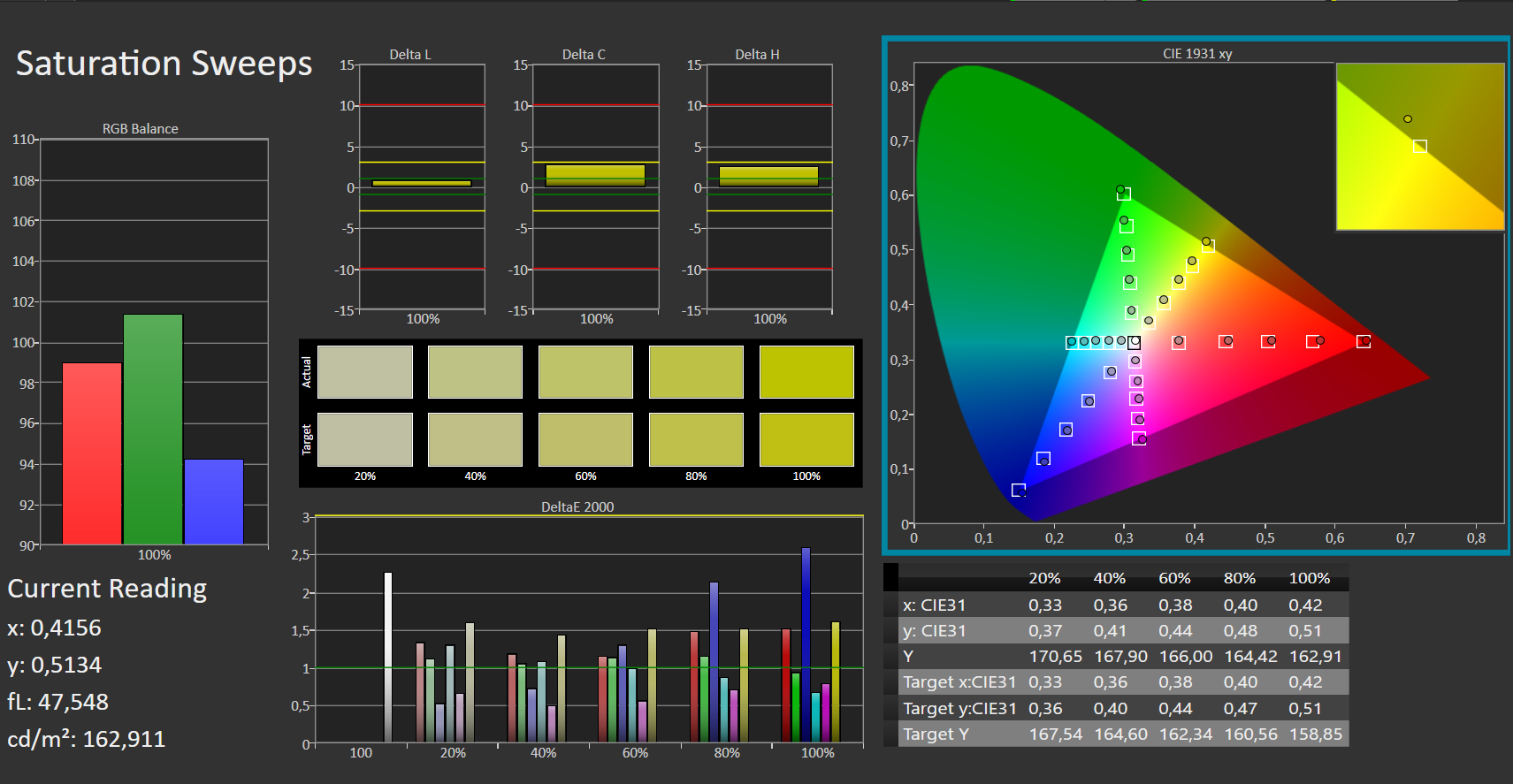Select the 100% blue target square on CIE diagram
The width and height of the screenshot is (1513, 784).
(x=1019, y=490)
